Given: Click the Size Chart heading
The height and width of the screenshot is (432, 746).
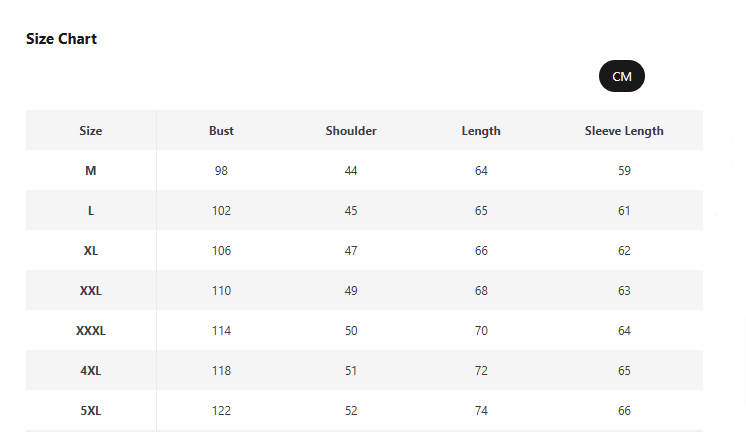Looking at the screenshot, I should pyautogui.click(x=61, y=39).
